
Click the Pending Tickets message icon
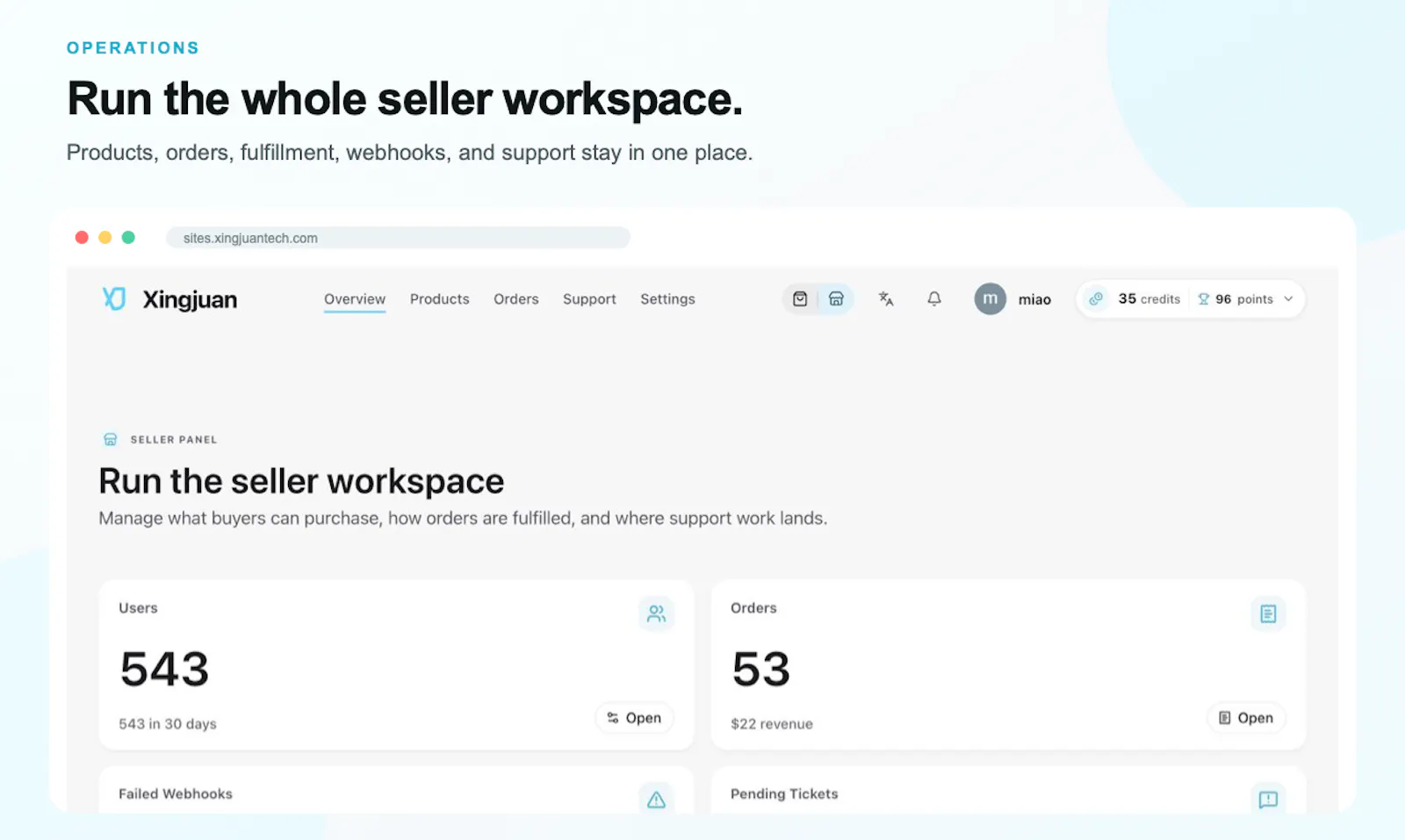[1268, 799]
